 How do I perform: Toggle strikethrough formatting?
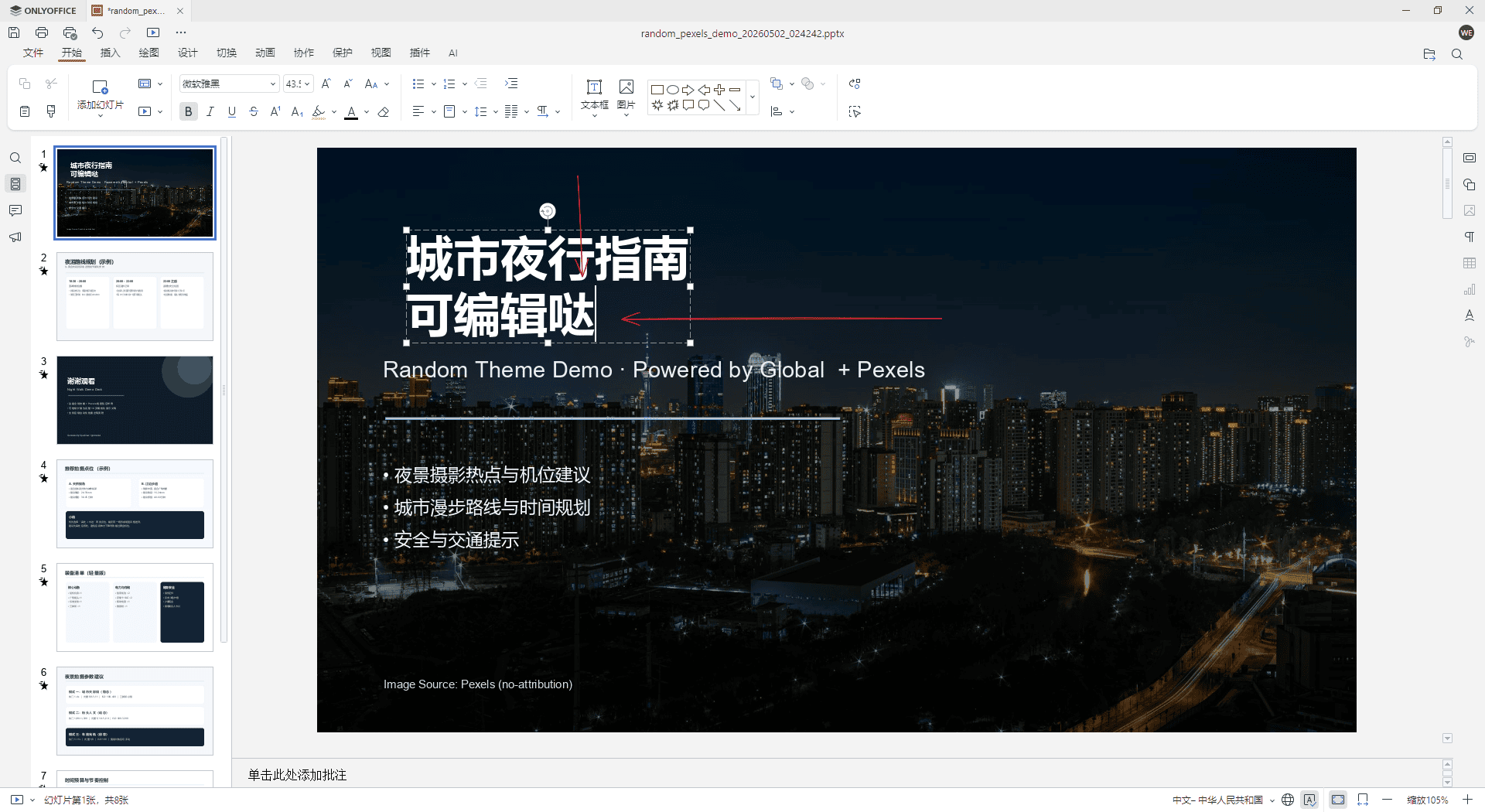[x=254, y=111]
